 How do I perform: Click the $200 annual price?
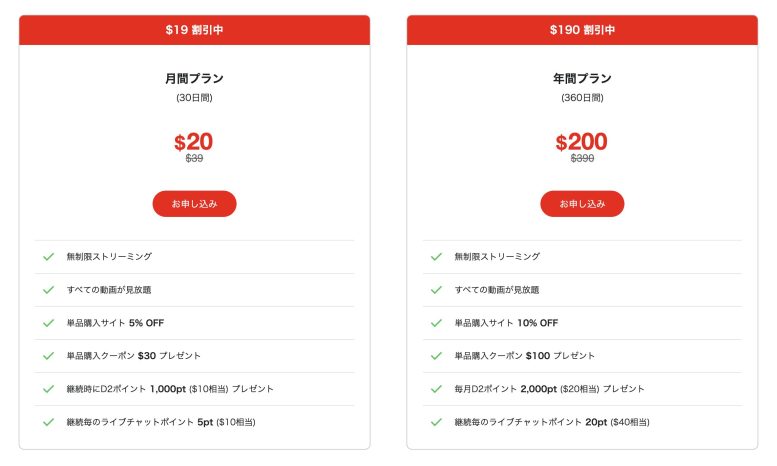tap(582, 142)
